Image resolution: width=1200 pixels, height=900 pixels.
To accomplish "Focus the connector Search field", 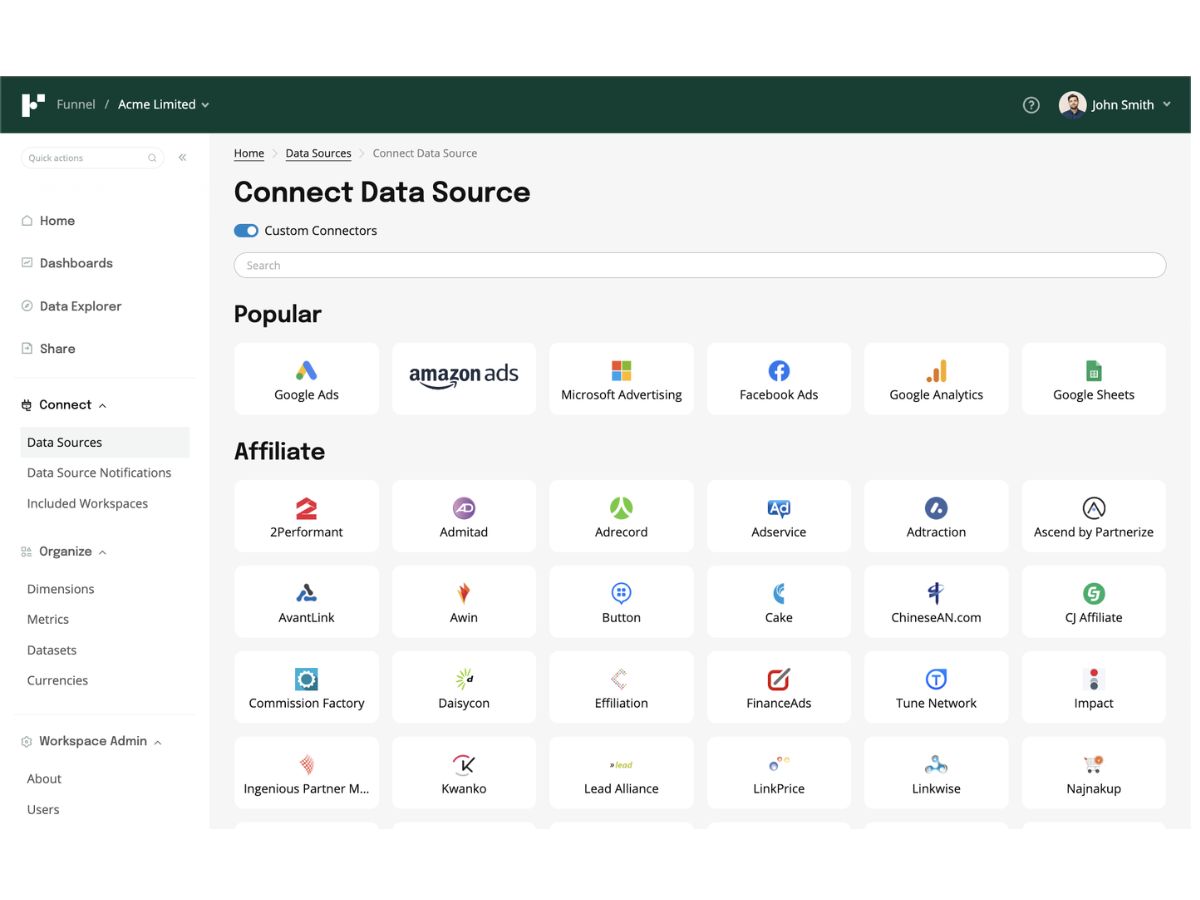I will [700, 266].
